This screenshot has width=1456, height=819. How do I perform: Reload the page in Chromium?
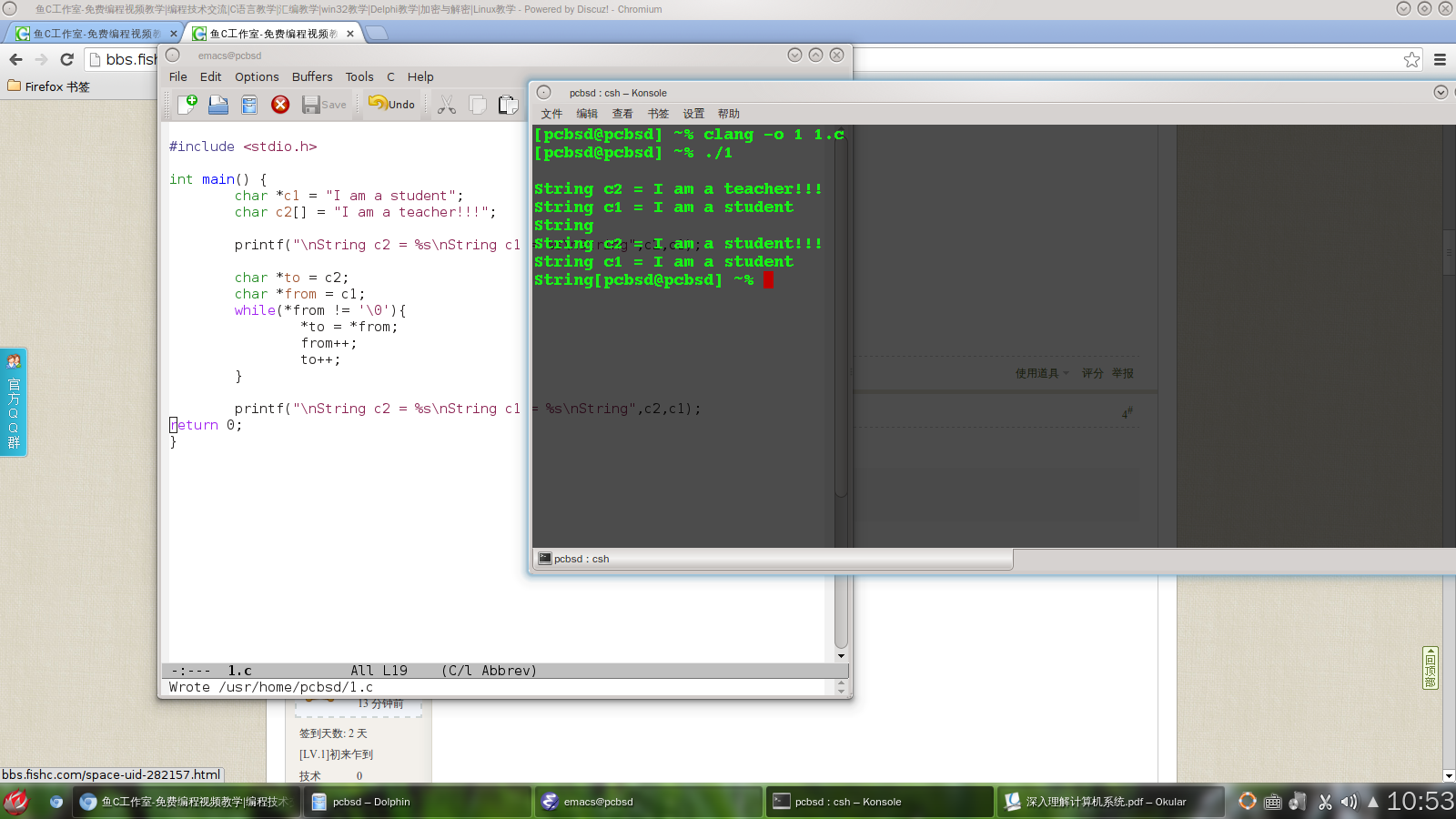(66, 59)
